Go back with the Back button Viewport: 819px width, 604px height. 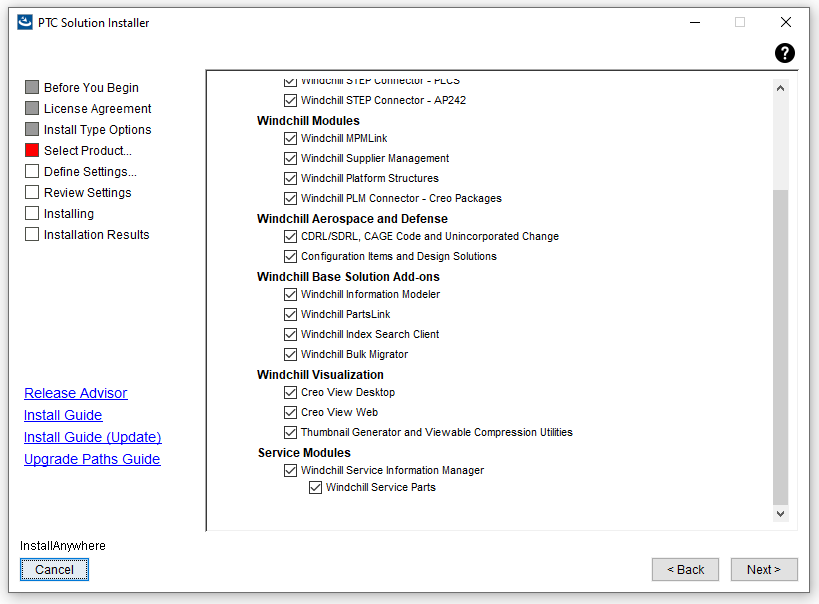685,569
